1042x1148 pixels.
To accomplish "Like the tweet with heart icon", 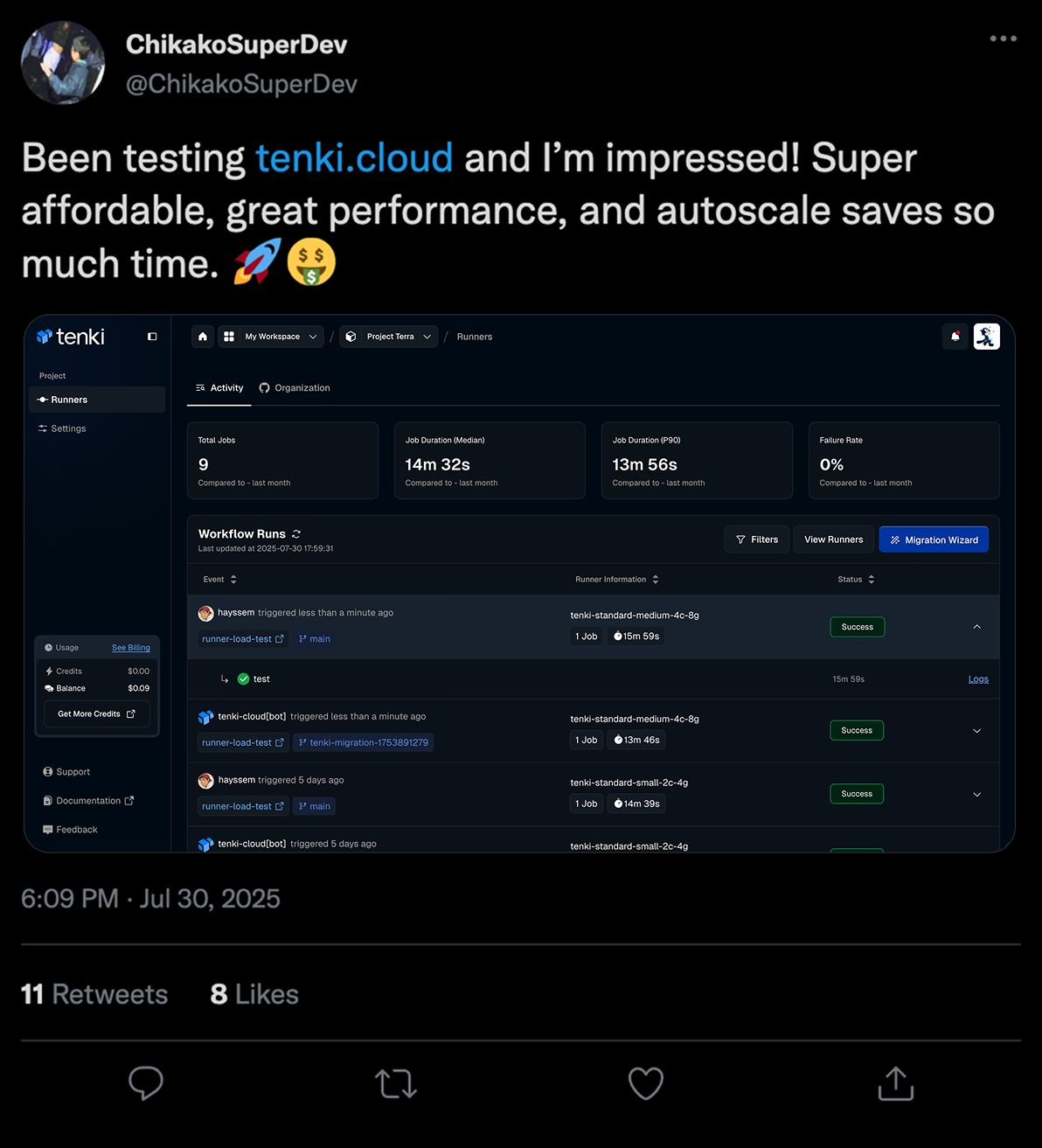I will (x=646, y=1083).
